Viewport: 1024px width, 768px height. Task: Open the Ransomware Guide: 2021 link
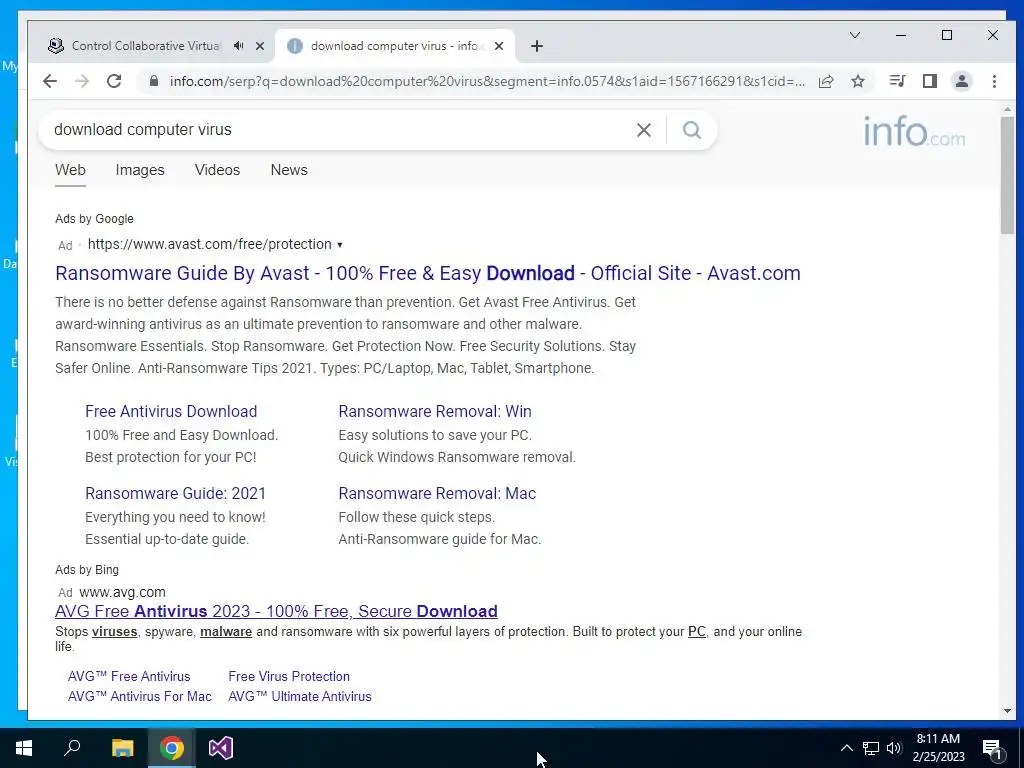pyautogui.click(x=176, y=494)
